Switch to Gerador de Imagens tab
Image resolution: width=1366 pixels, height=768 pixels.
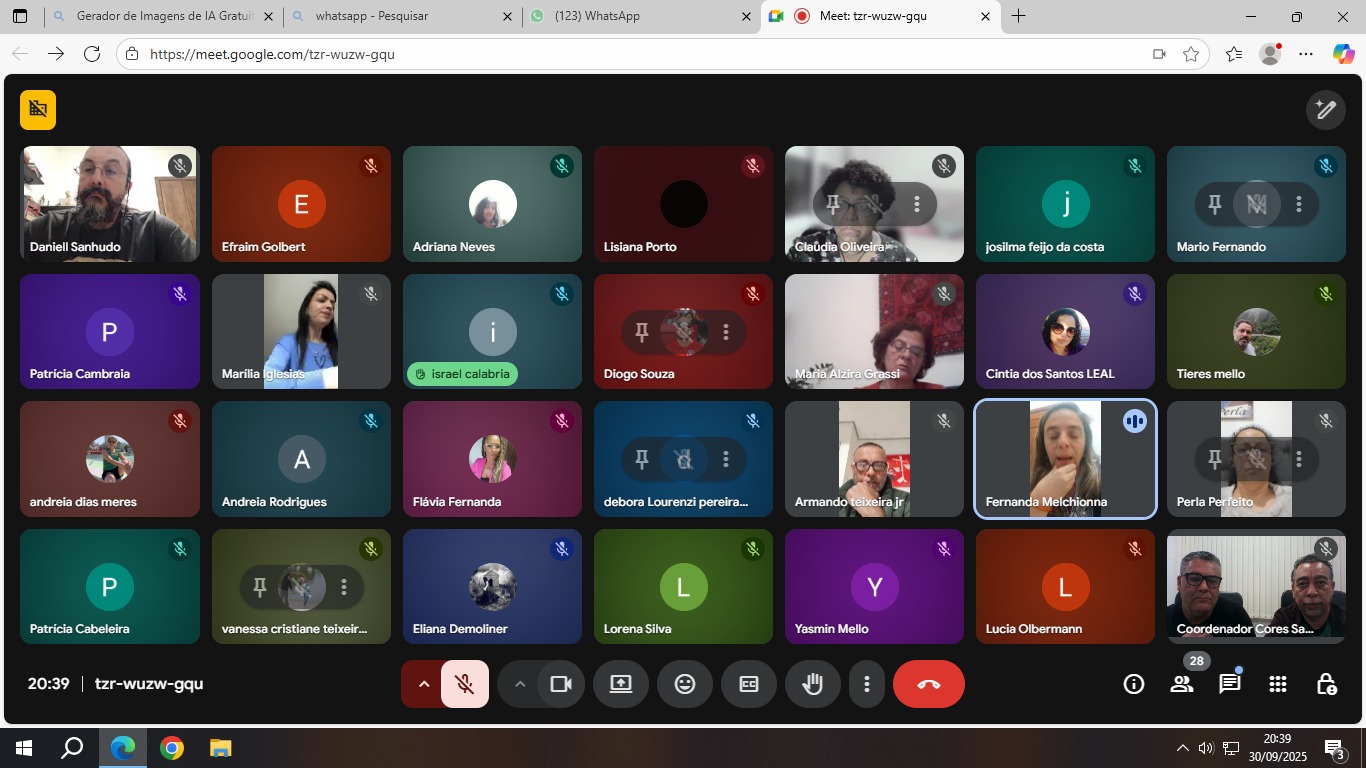click(x=160, y=16)
